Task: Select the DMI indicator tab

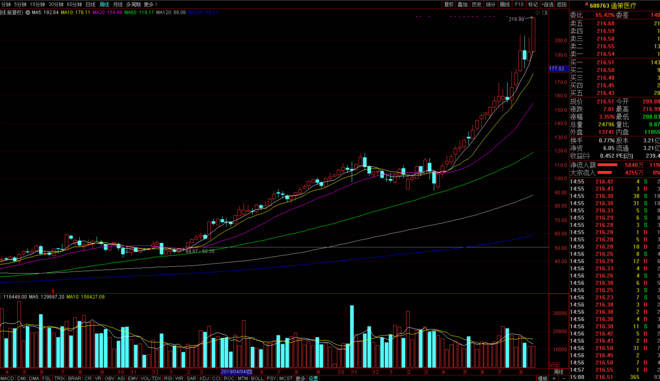Action: point(21,378)
